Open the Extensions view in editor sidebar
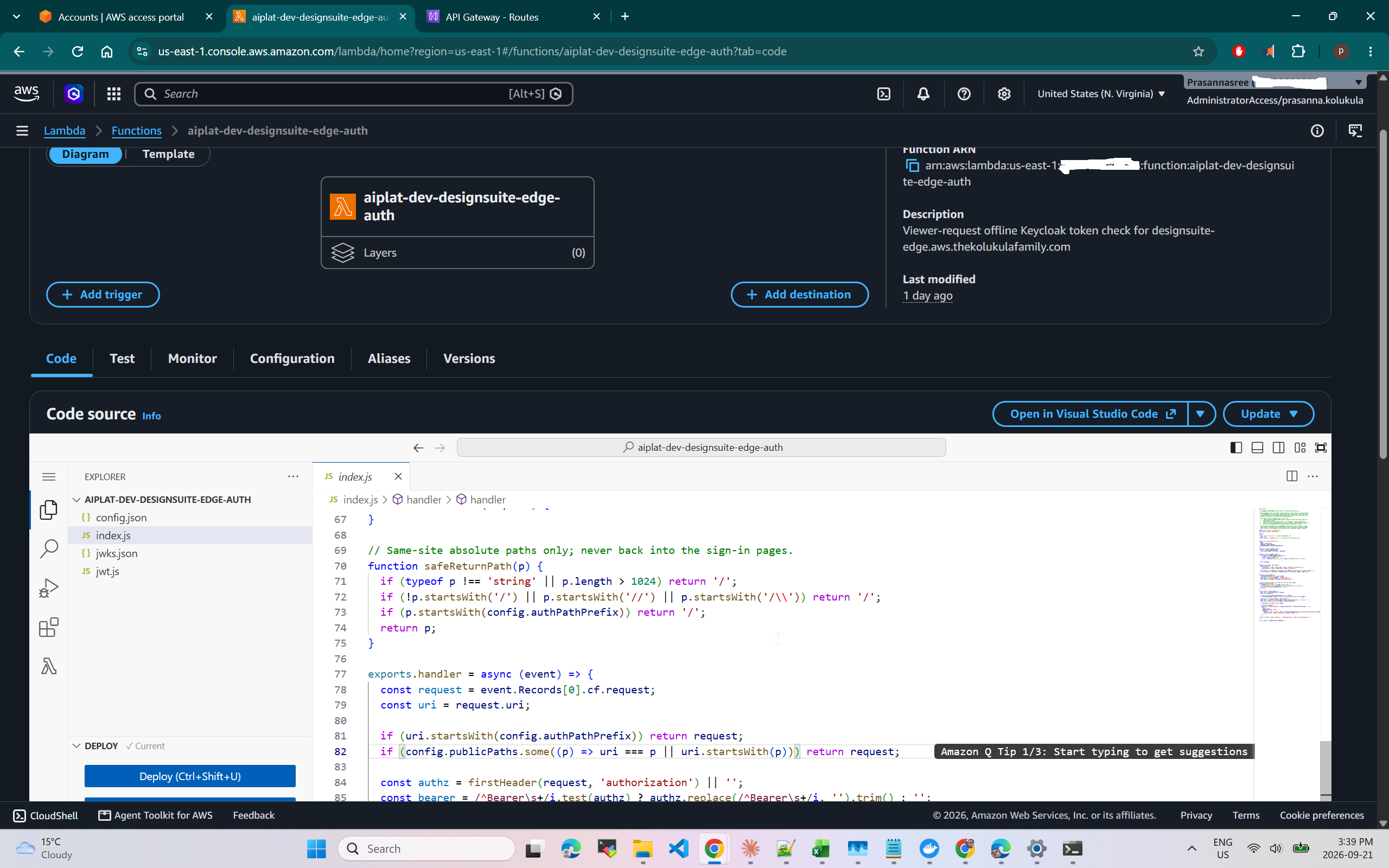The height and width of the screenshot is (868, 1389). (x=49, y=627)
